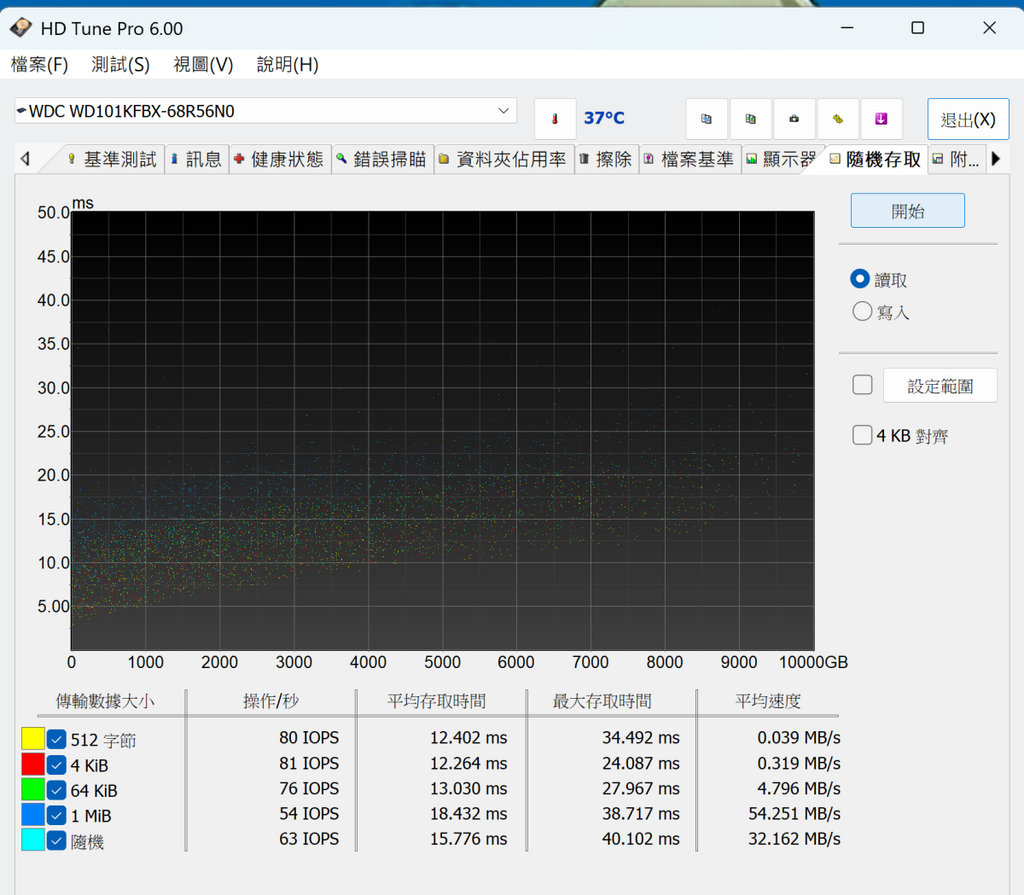The width and height of the screenshot is (1024, 895).
Task: Click the 最大存取時間 column header
Action: 602,701
